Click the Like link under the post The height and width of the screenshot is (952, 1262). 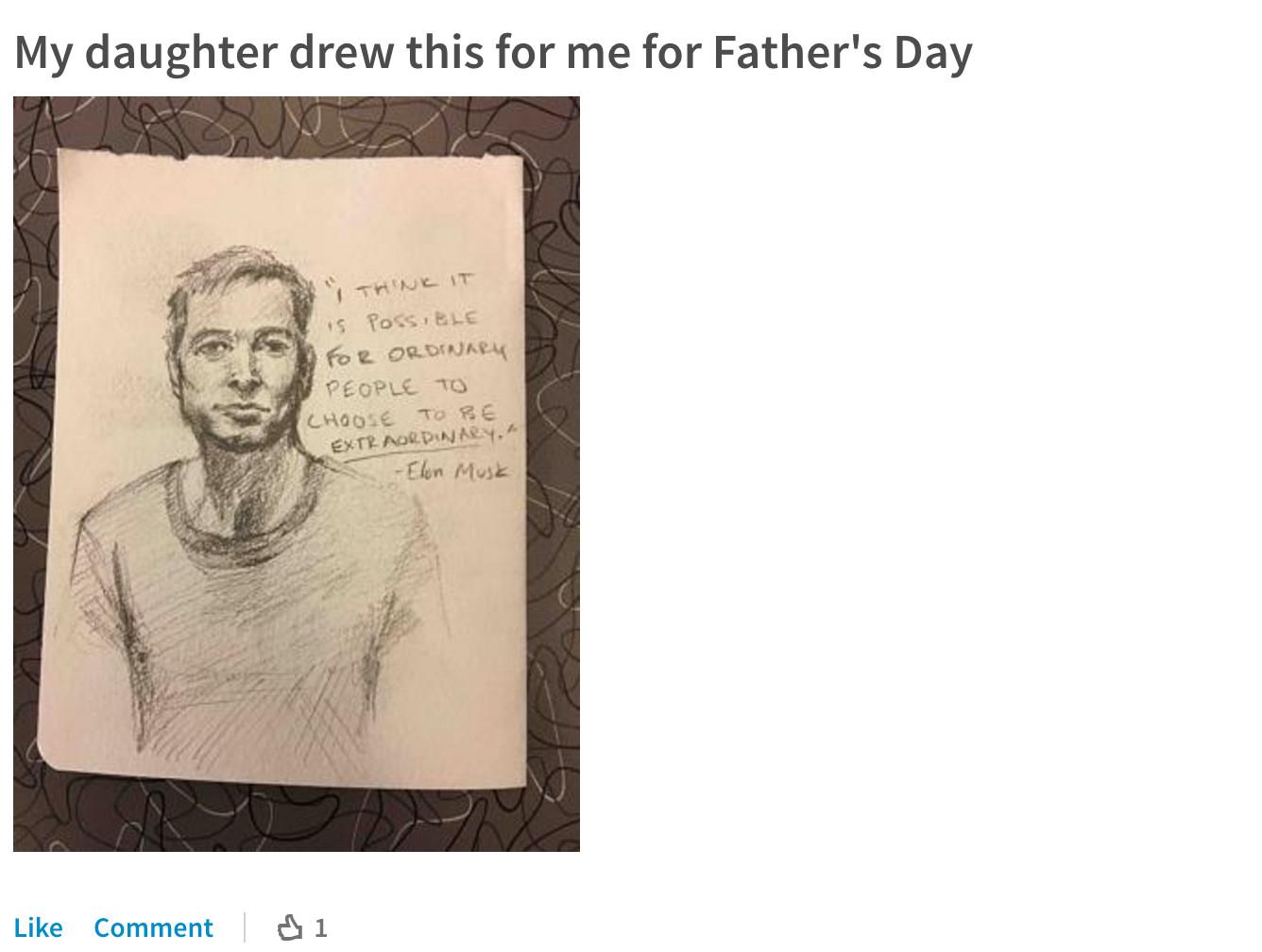[x=38, y=927]
